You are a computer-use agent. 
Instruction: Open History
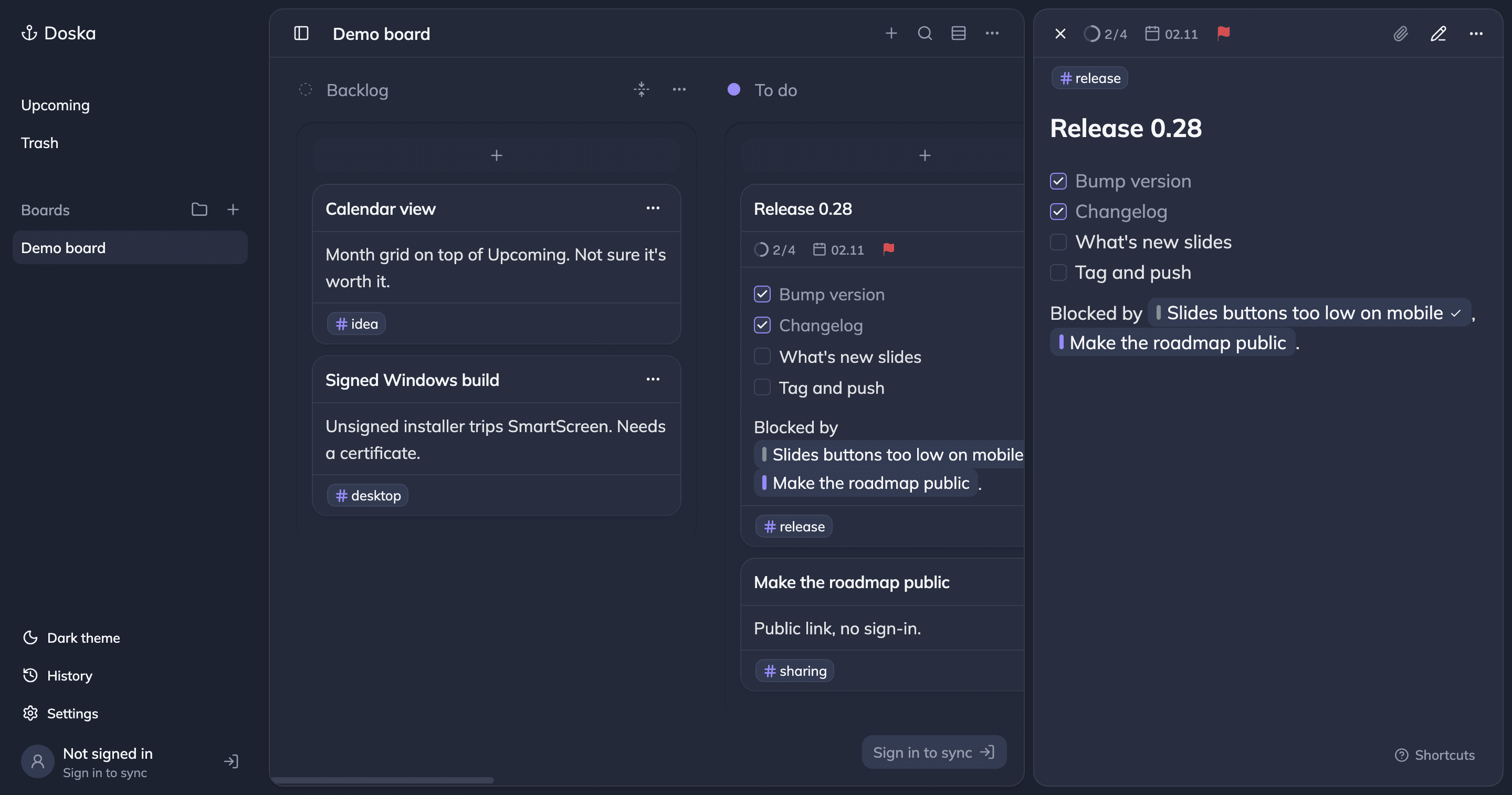(58, 676)
